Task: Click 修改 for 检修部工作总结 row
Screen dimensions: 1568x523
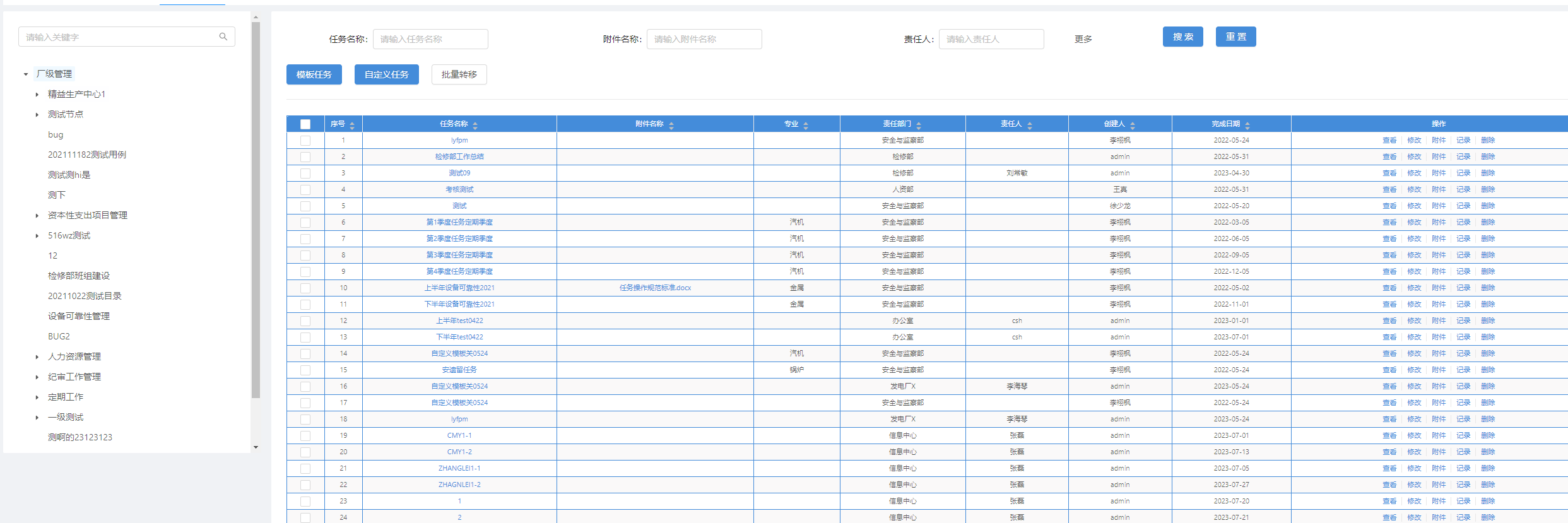Action: tap(1414, 156)
